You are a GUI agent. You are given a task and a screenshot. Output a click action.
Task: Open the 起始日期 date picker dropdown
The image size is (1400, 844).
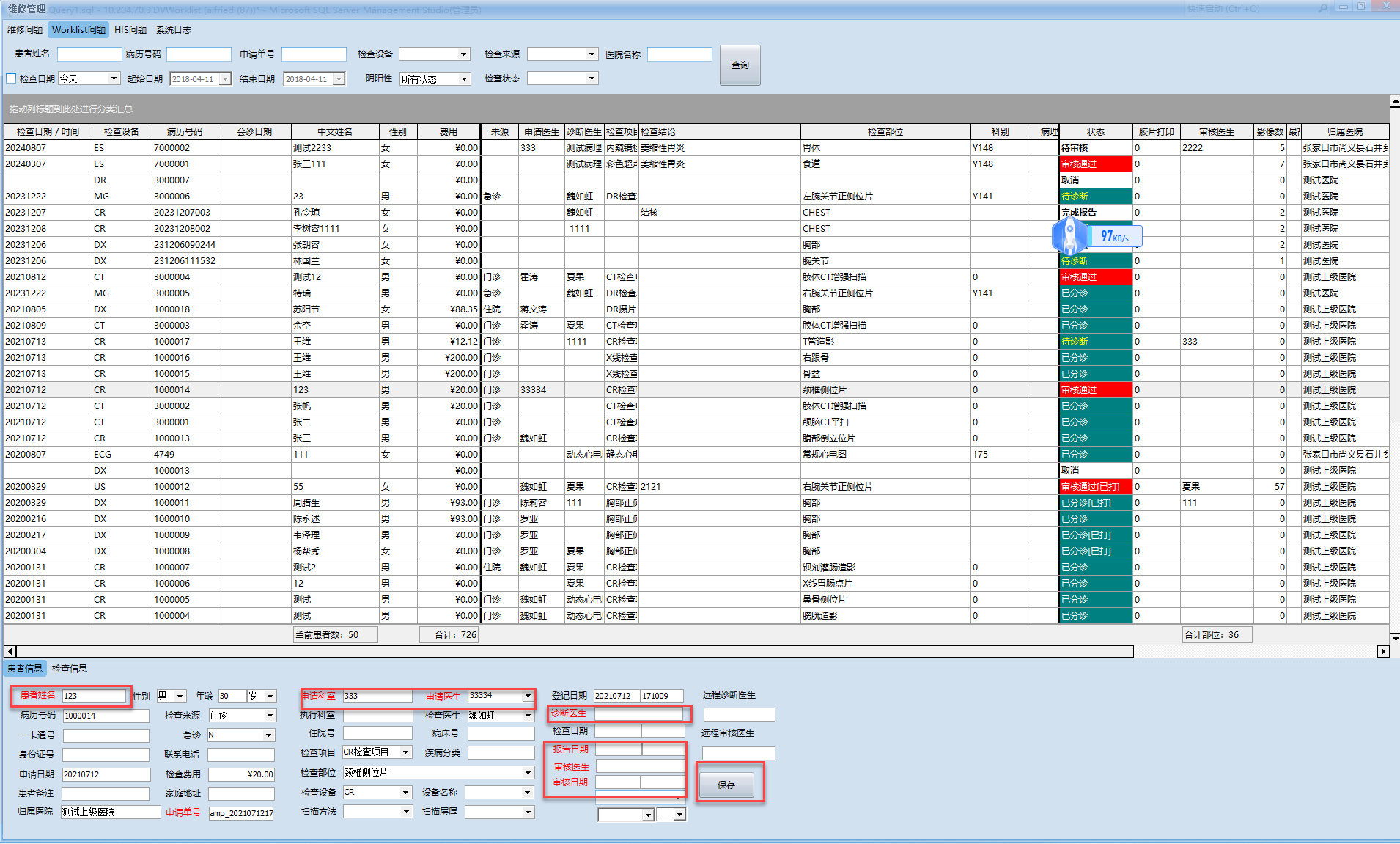225,79
